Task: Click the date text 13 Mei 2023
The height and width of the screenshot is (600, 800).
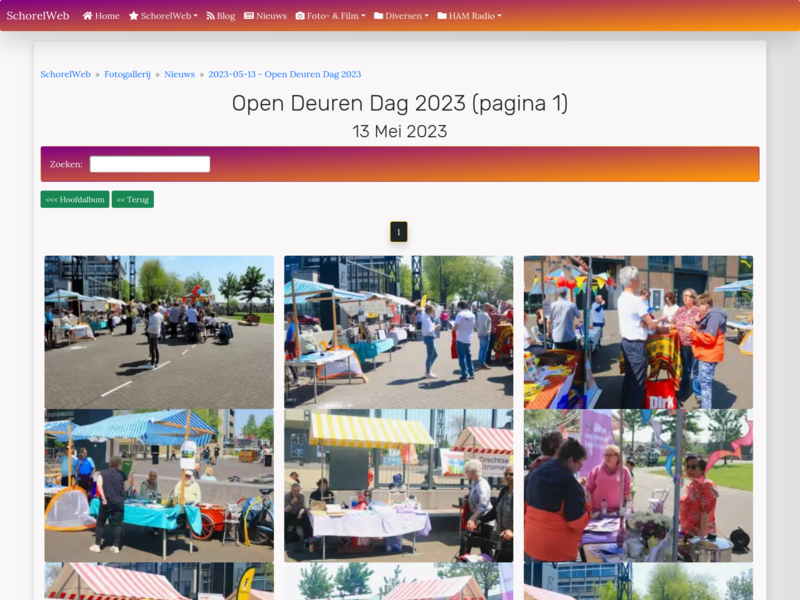Action: 400,132
